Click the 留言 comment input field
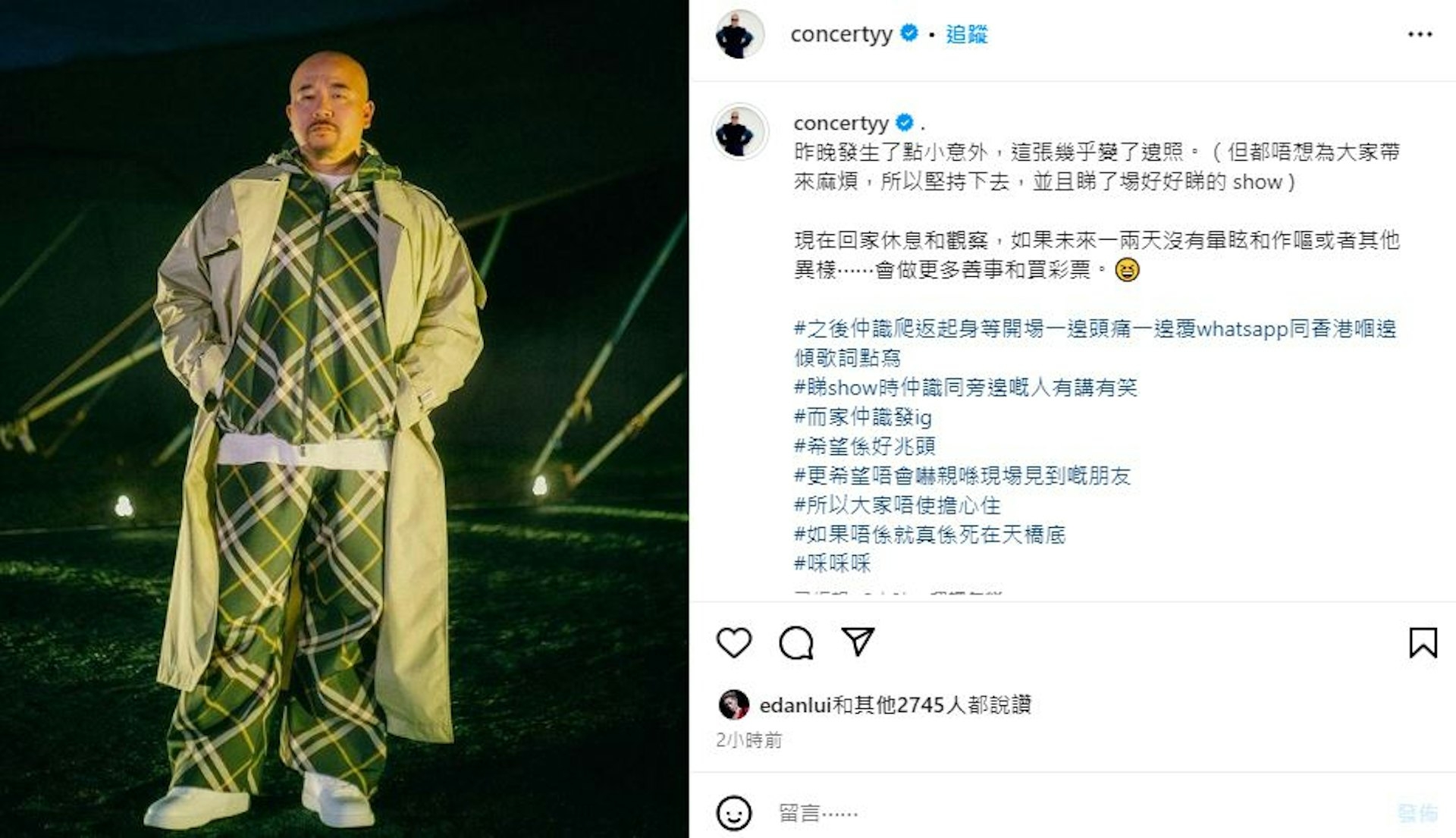Screen dimensions: 1456x838 1077,813
